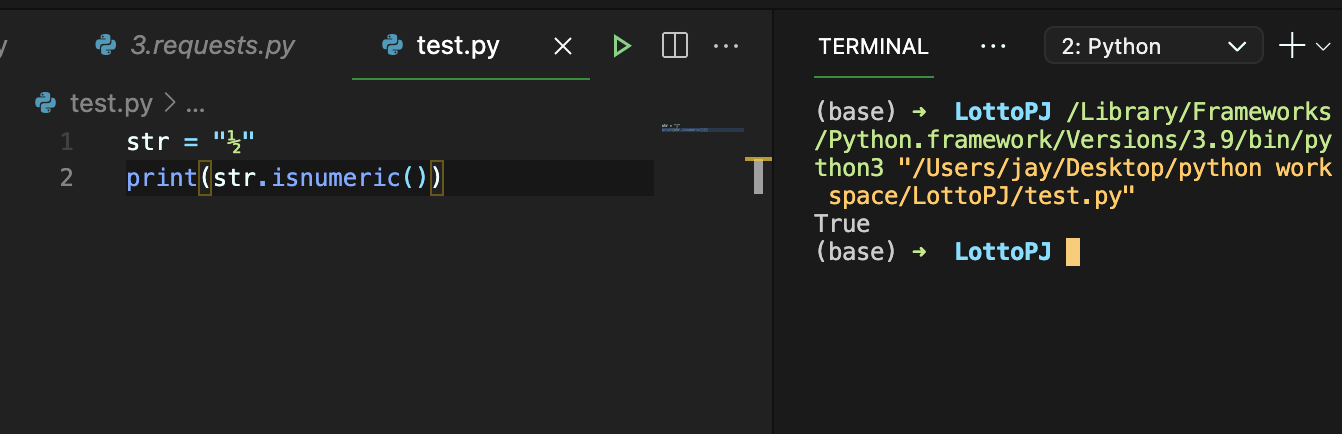Viewport: 1342px width, 434px height.
Task: Click test.py in the breadcrumb path
Action: tap(111, 103)
